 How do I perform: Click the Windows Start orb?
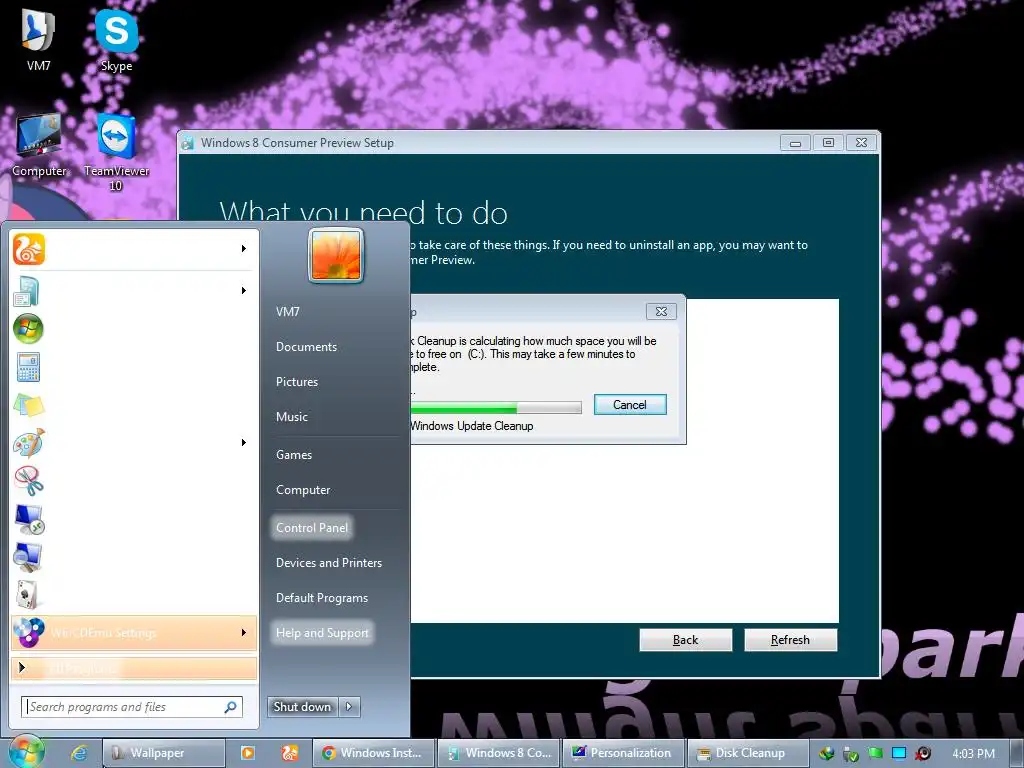pos(26,752)
